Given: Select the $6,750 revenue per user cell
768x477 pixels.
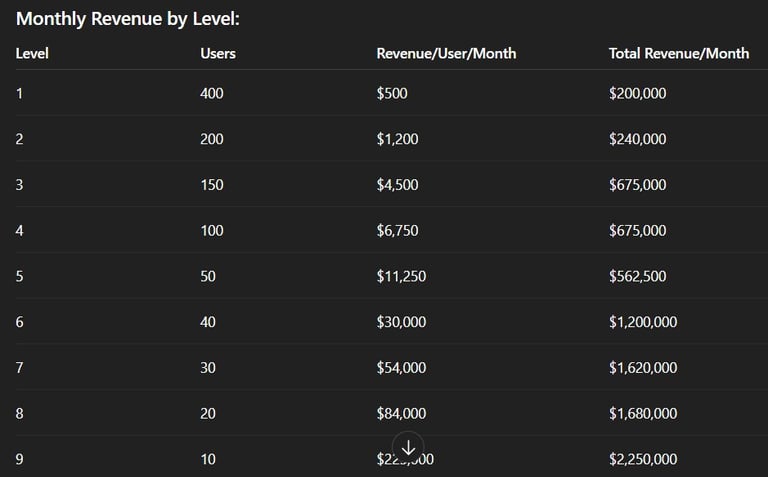Looking at the screenshot, I should click(397, 231).
